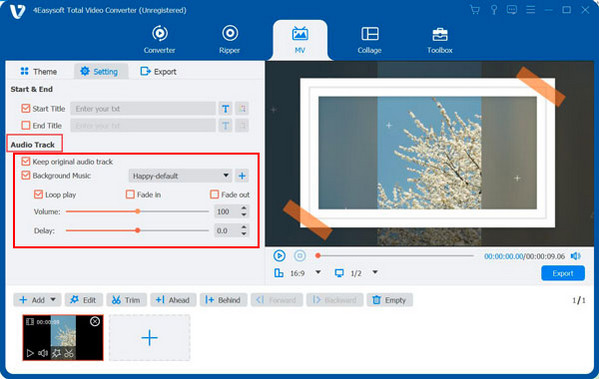The width and height of the screenshot is (600, 379).
Task: Select the MV module tab
Action: pos(300,40)
